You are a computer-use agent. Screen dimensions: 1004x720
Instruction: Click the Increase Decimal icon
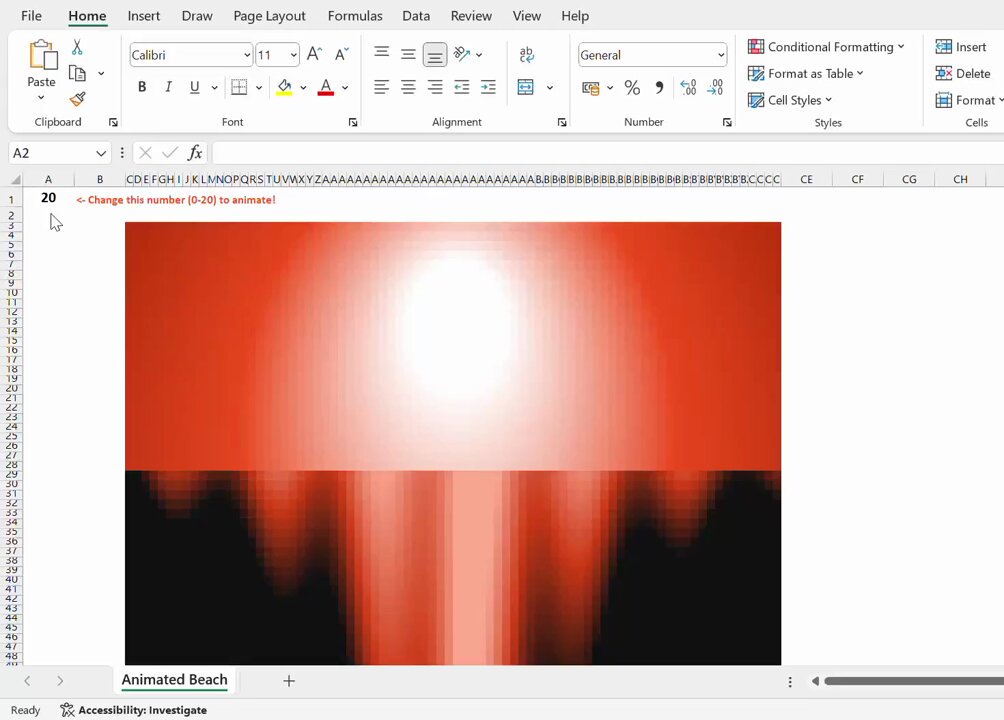point(688,88)
